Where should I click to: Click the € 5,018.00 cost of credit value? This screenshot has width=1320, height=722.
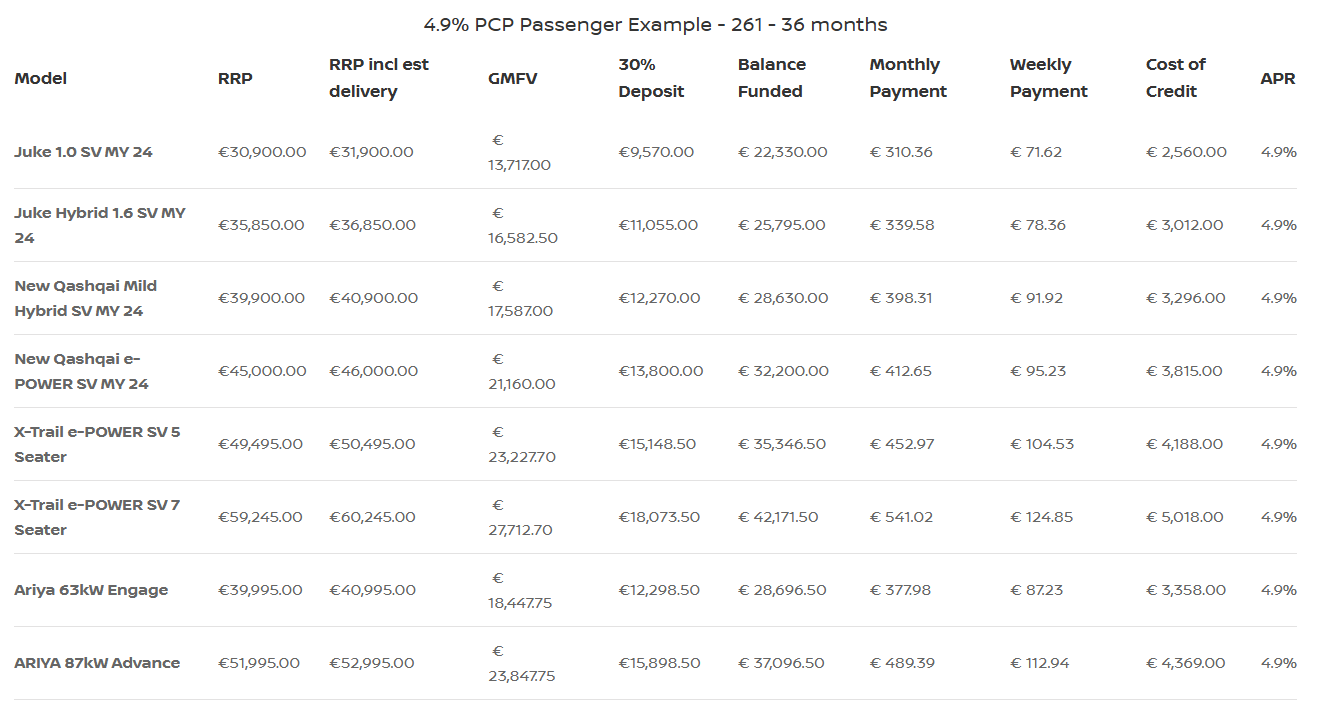coord(1185,517)
